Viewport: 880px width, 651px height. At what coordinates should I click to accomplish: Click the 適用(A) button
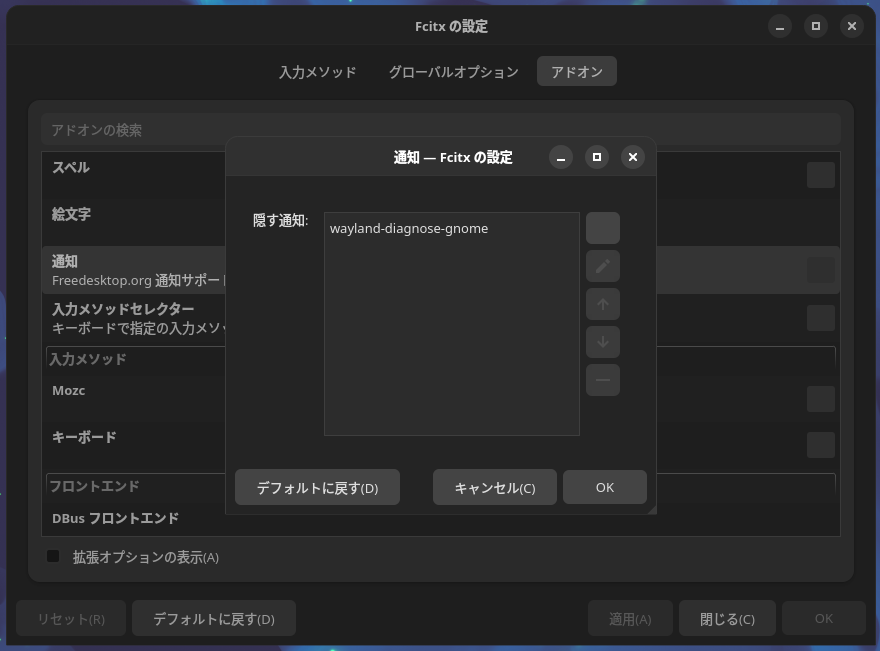pyautogui.click(x=630, y=618)
